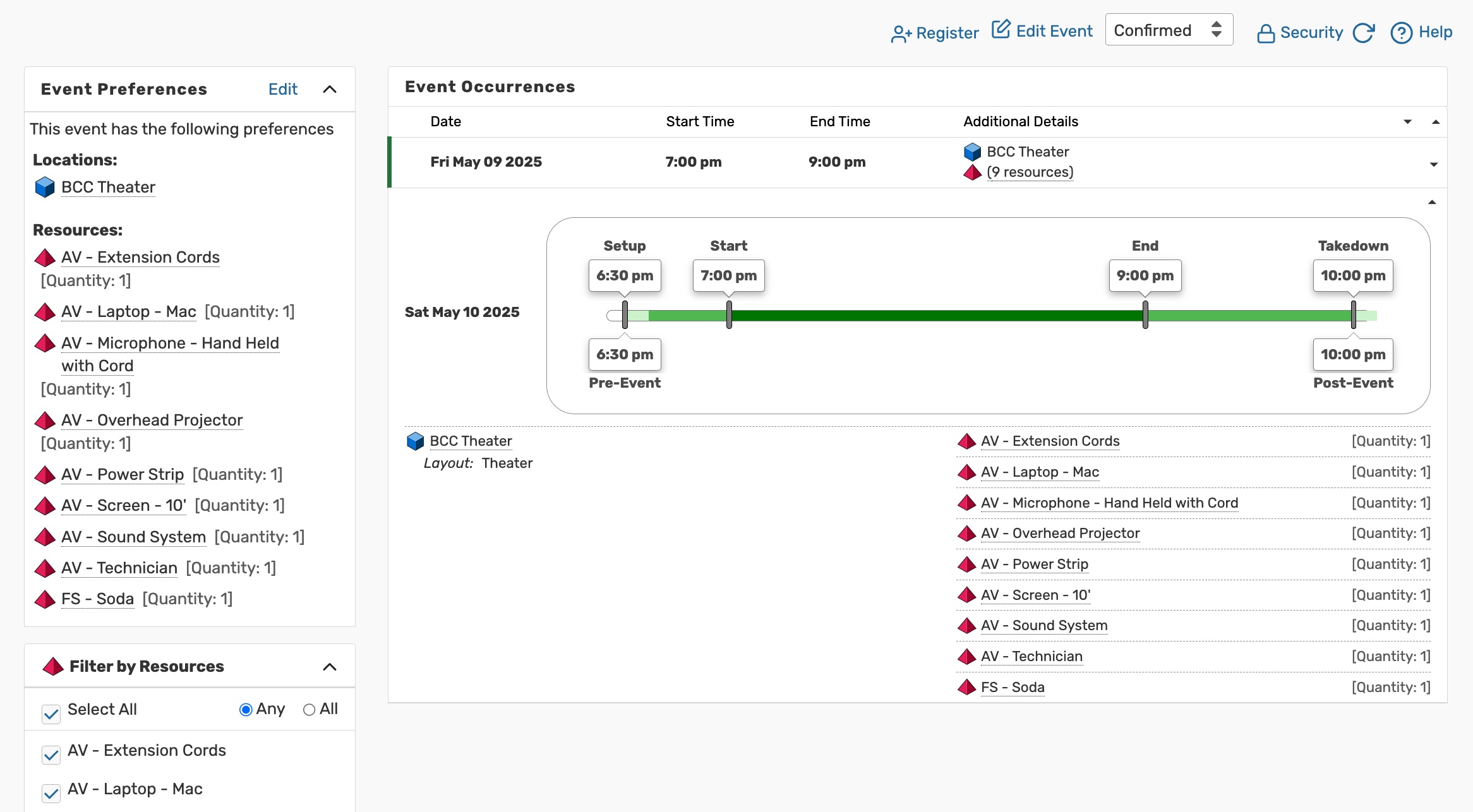The image size is (1473, 812).
Task: Click red diamond icon in Filter by Resources
Action: (x=53, y=667)
